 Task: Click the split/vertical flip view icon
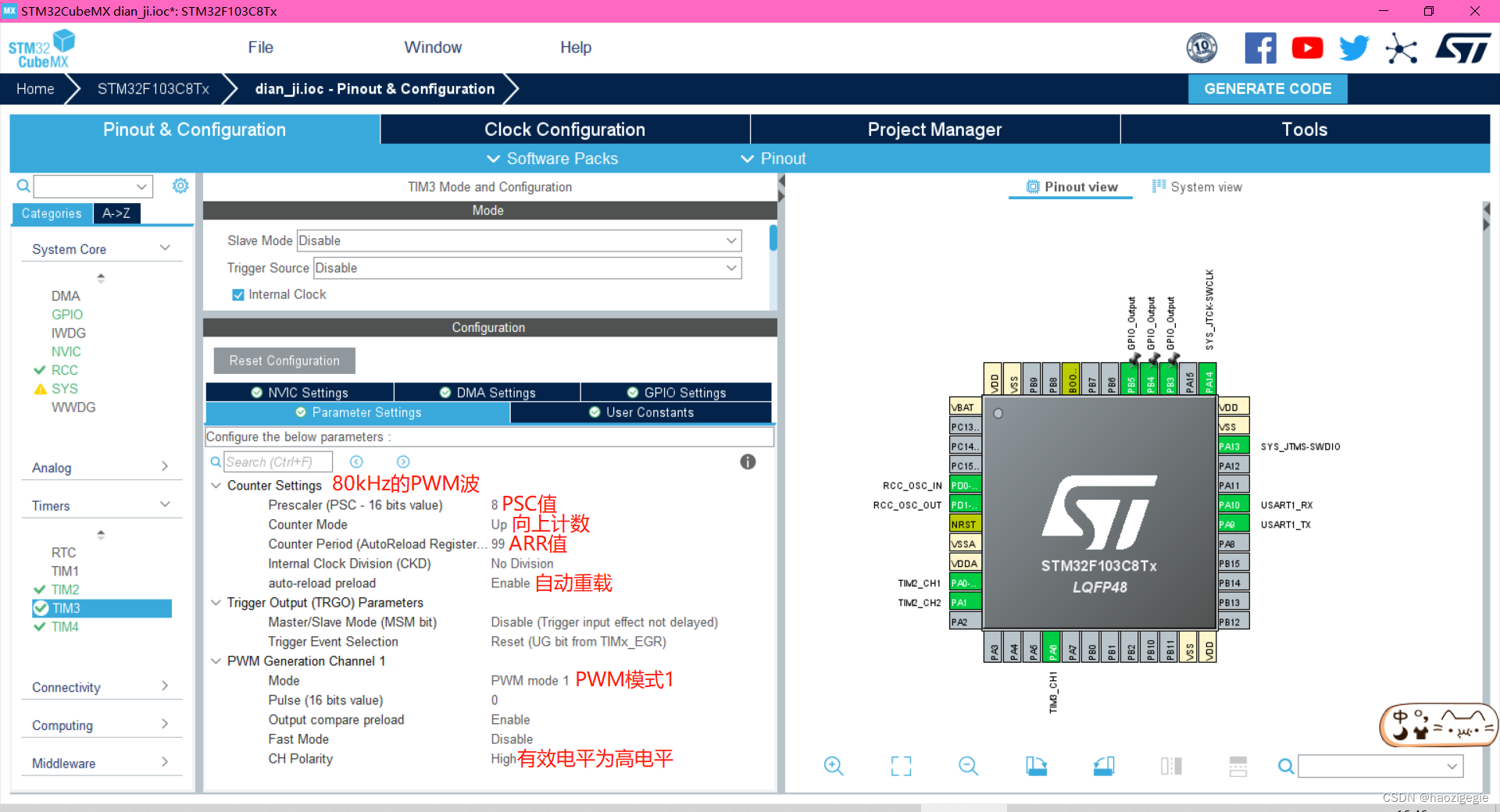point(1238,766)
